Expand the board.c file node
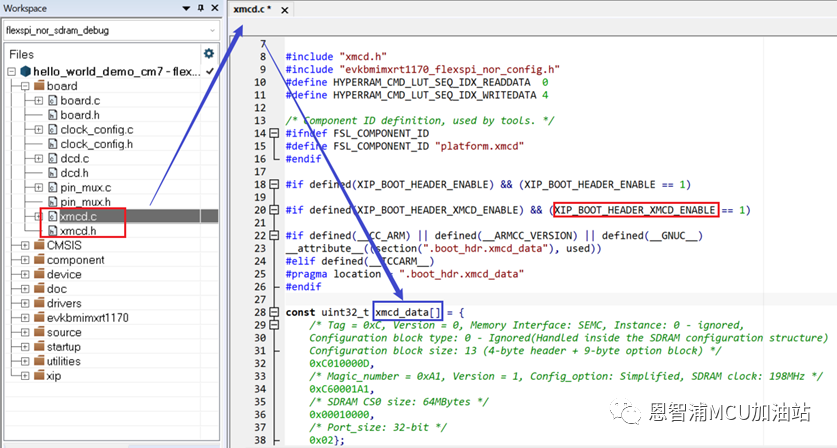This screenshot has width=837, height=448. (x=38, y=100)
